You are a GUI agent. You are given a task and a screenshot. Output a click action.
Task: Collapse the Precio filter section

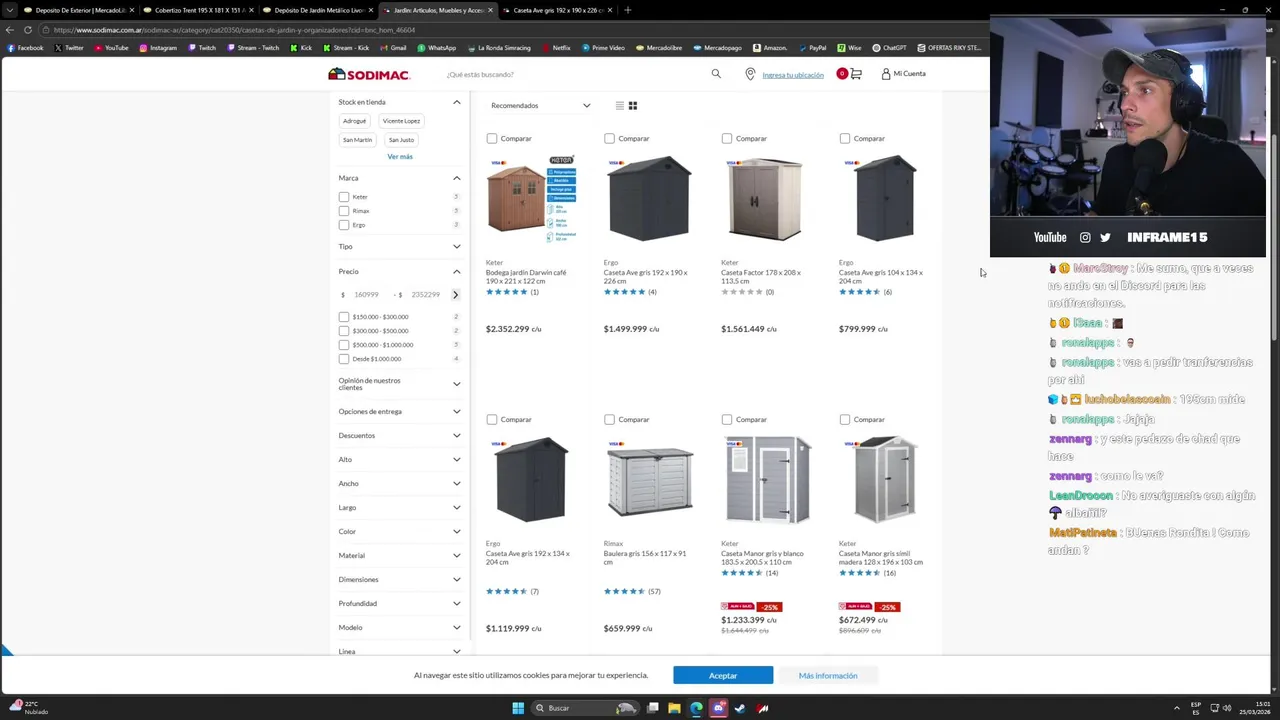457,272
